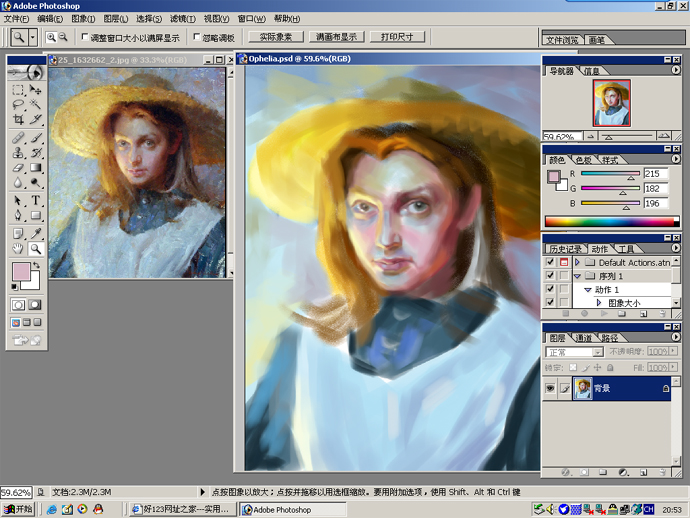Reset to default colors mini icon
Viewport: 690px width, 518px height.
(x=14, y=287)
